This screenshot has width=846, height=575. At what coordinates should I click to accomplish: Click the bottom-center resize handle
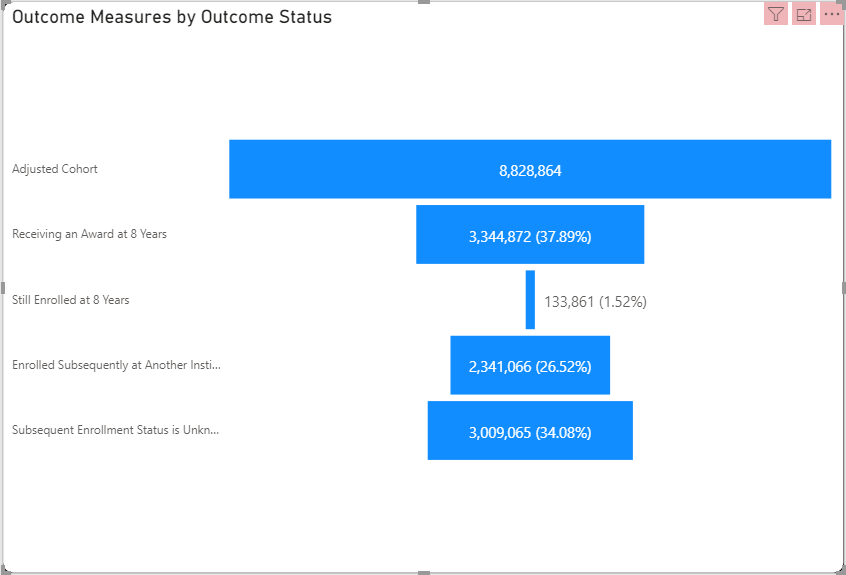423,572
